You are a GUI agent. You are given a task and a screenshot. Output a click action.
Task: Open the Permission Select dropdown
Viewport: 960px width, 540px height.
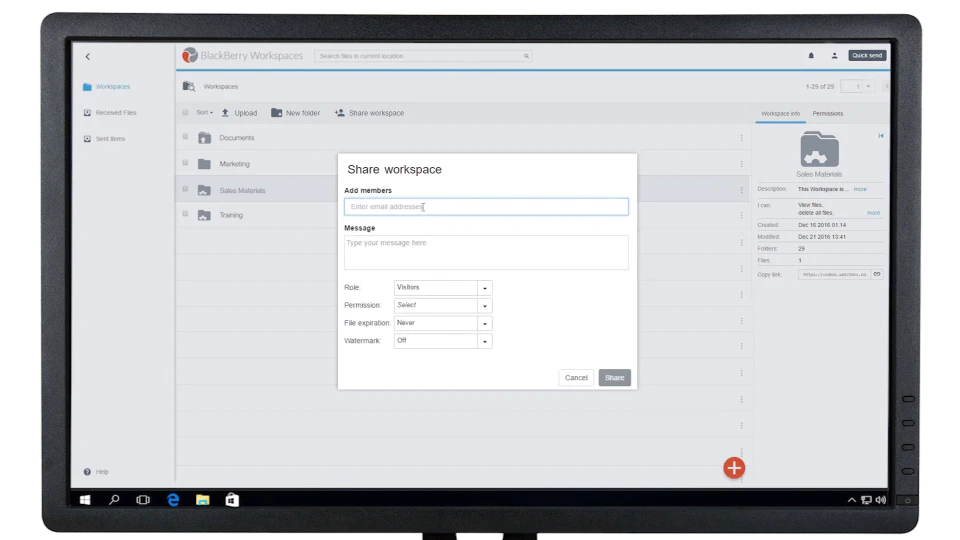(443, 306)
